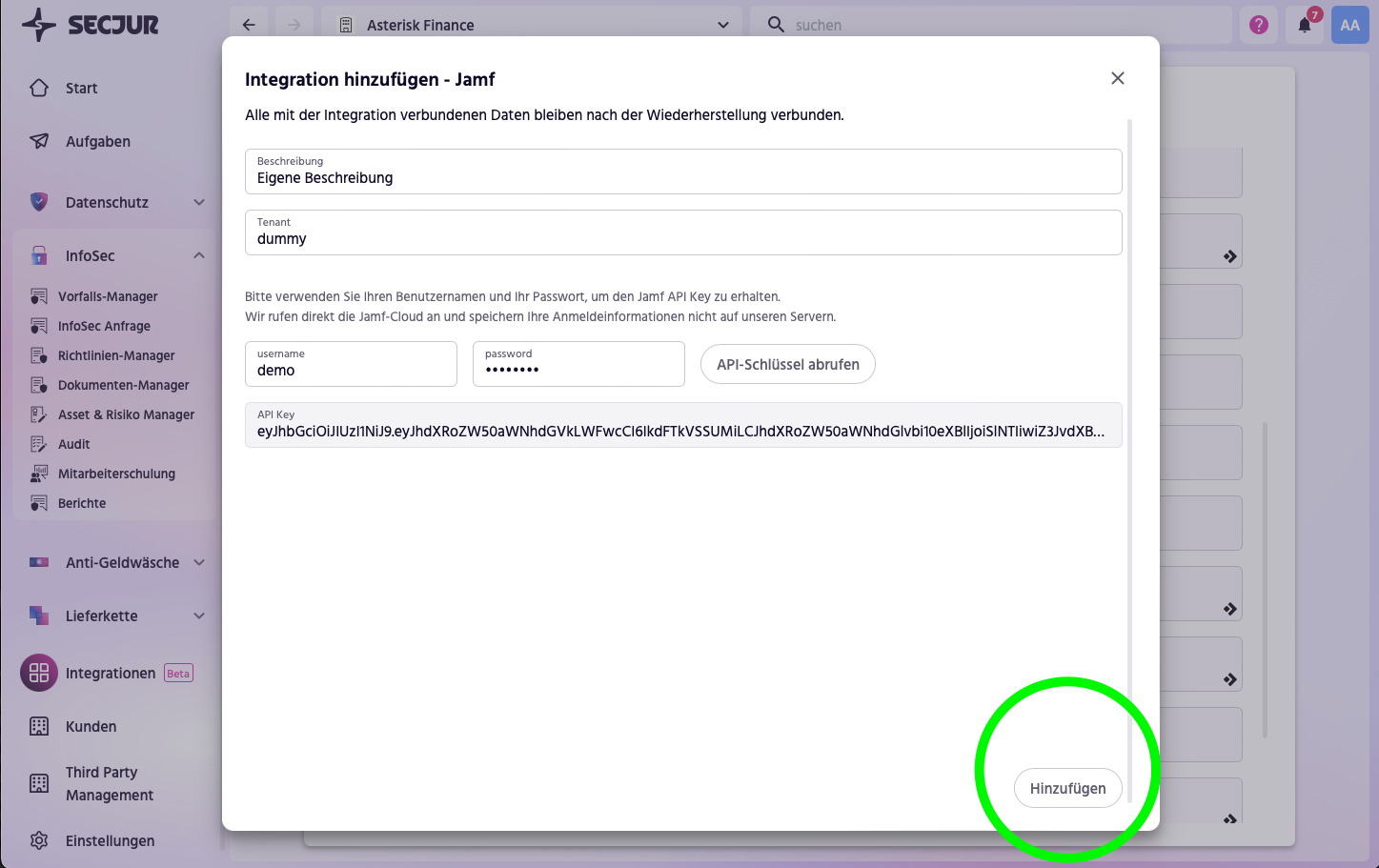Open the Einstellungen link
The image size is (1379, 868).
[110, 840]
